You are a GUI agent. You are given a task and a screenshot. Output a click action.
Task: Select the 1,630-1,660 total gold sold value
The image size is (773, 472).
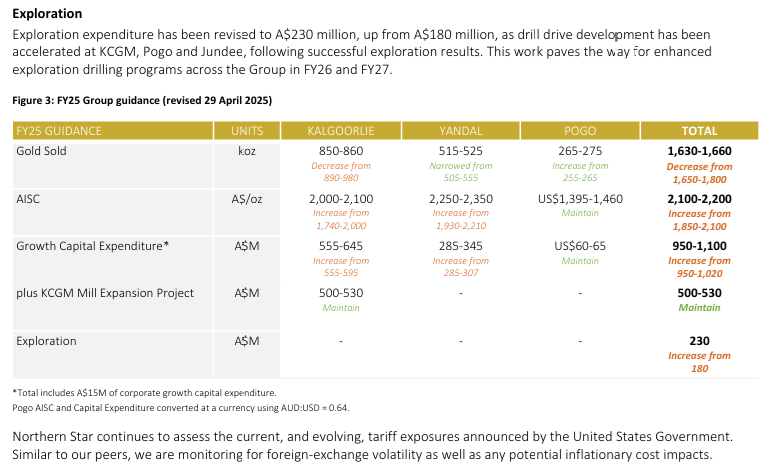[699, 151]
